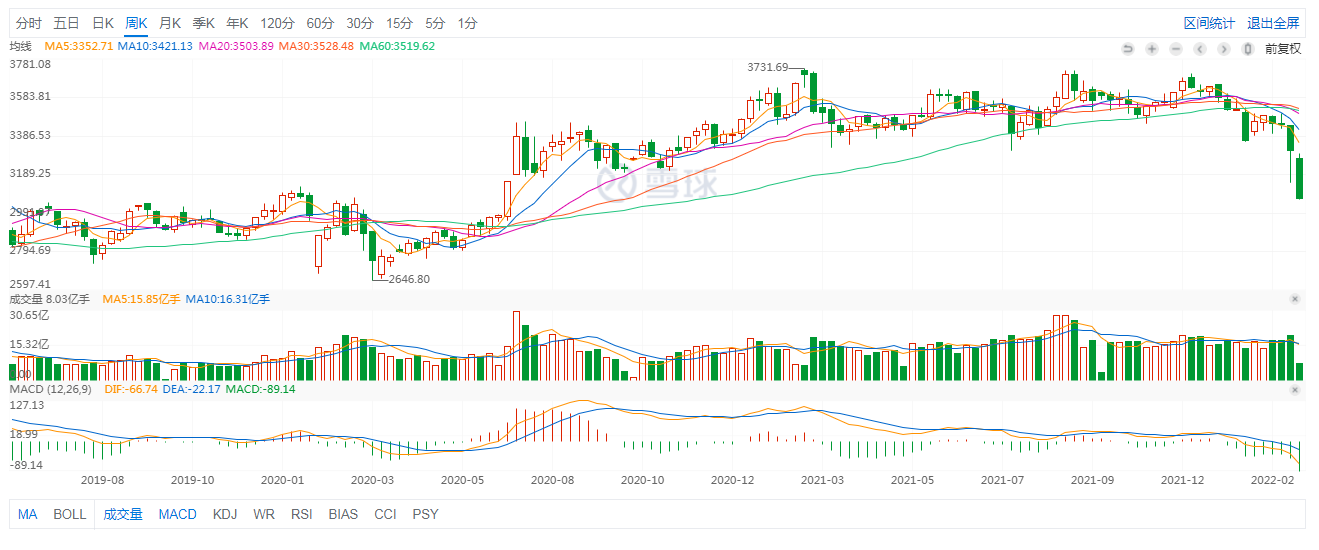Screen dimensions: 1319x550
Task: Click the 2019-08 date axis label
Action: [102, 480]
